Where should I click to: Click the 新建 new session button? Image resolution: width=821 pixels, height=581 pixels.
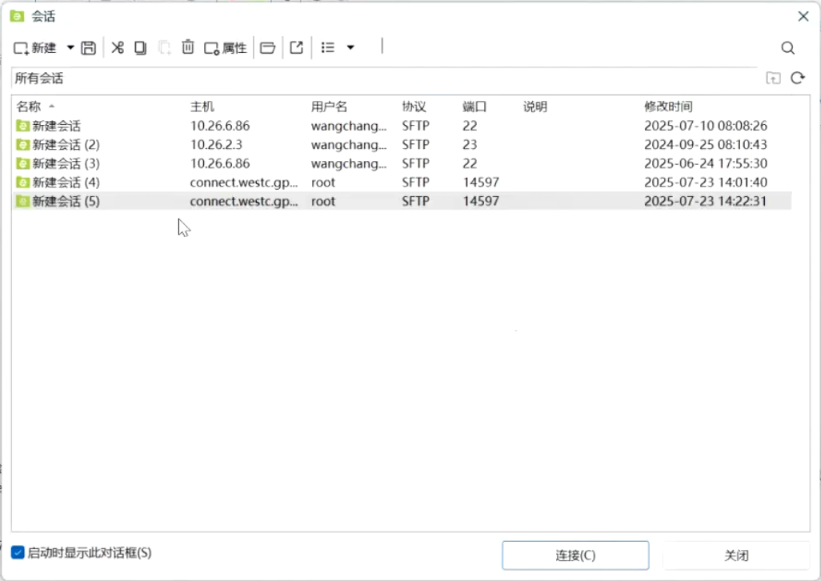coord(35,48)
